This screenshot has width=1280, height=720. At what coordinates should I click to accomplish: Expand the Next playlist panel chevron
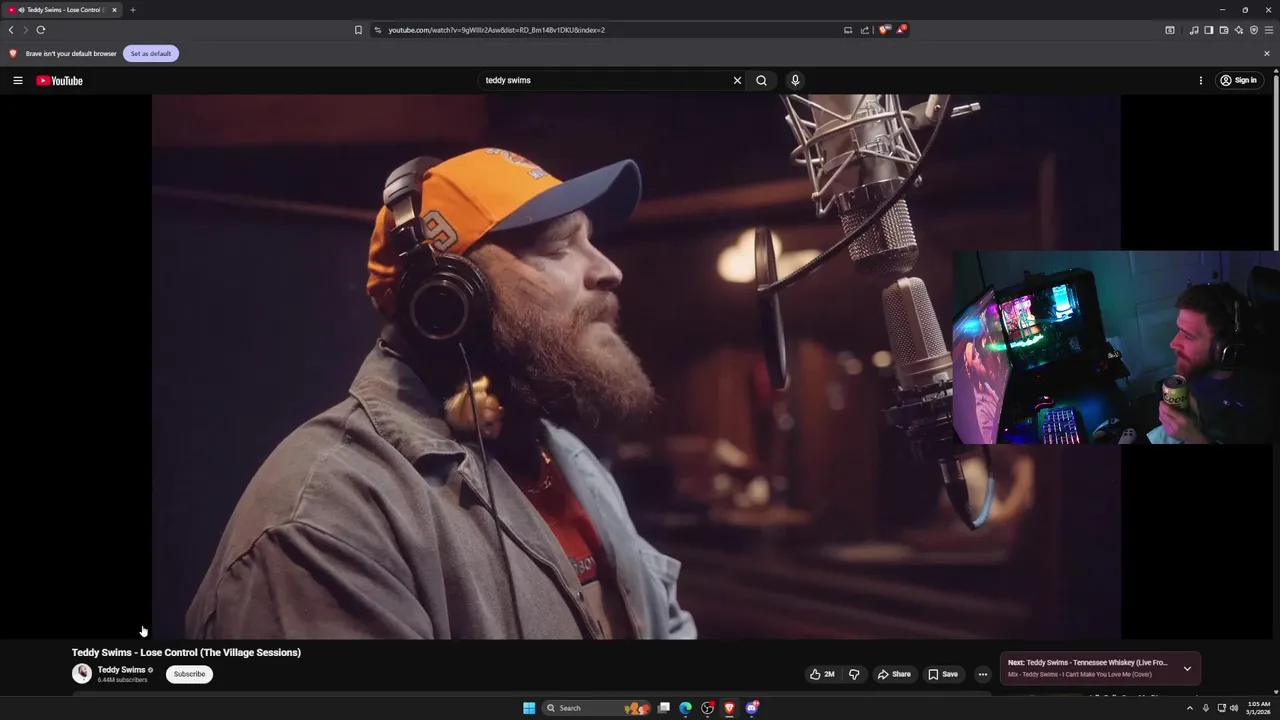1187,668
